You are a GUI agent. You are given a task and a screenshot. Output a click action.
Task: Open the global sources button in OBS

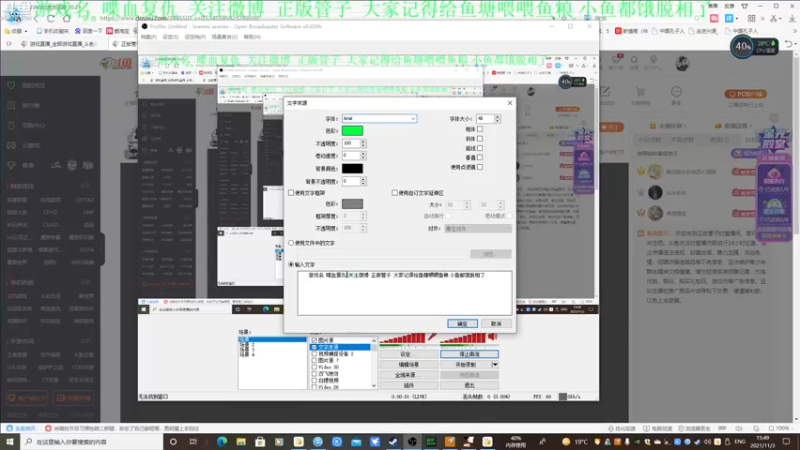click(x=409, y=375)
